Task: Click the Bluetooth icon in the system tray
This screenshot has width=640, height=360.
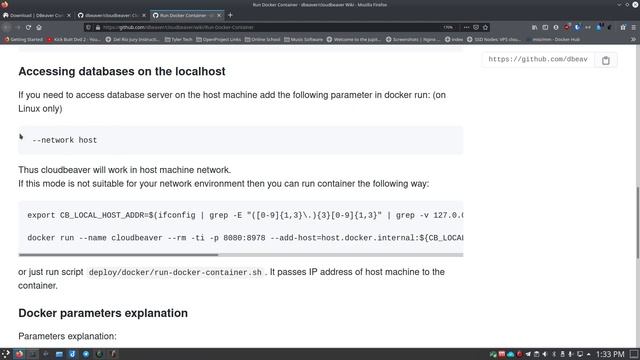Action: (x=554, y=354)
